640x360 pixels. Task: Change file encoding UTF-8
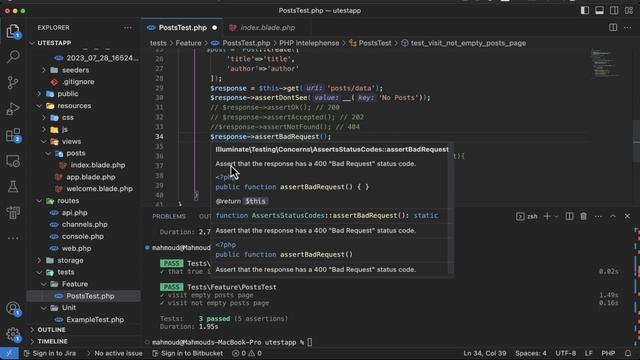565,353
